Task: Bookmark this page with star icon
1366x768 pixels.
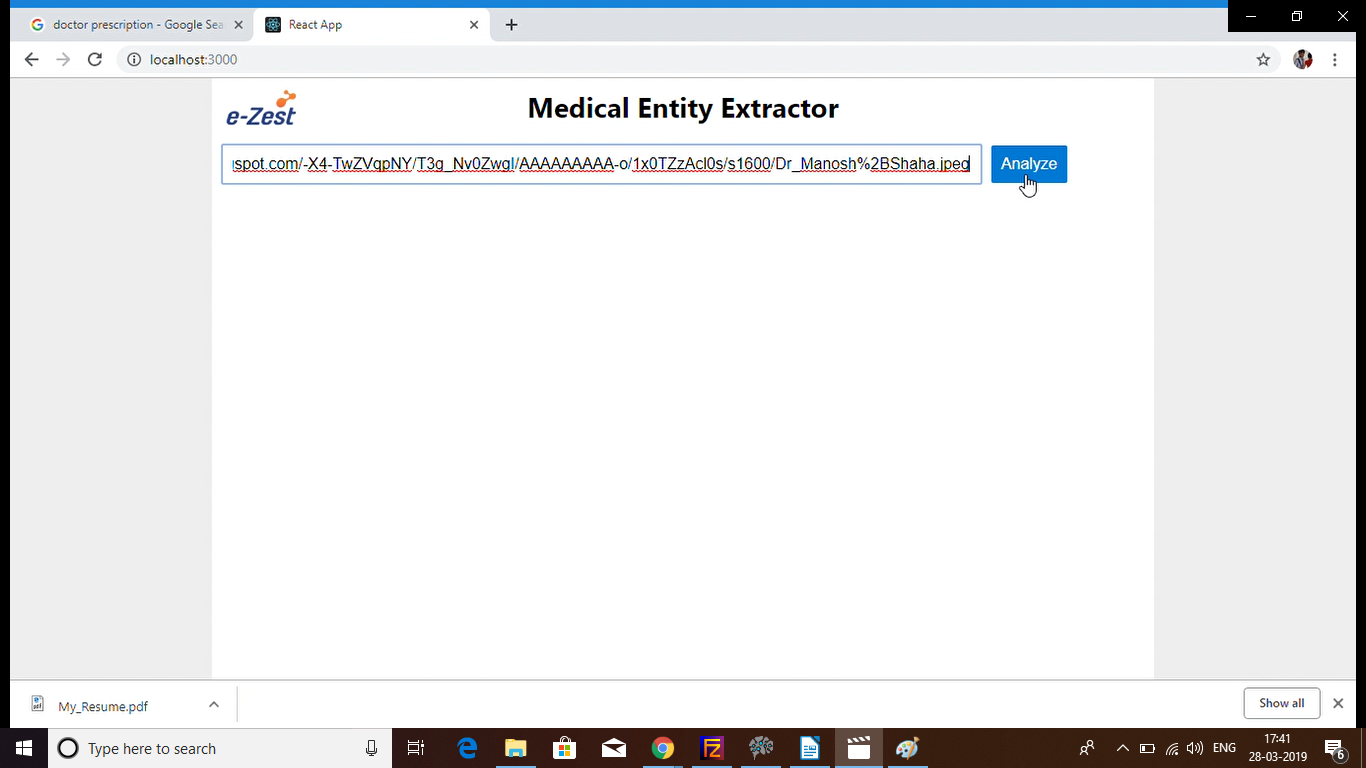Action: point(1263,60)
